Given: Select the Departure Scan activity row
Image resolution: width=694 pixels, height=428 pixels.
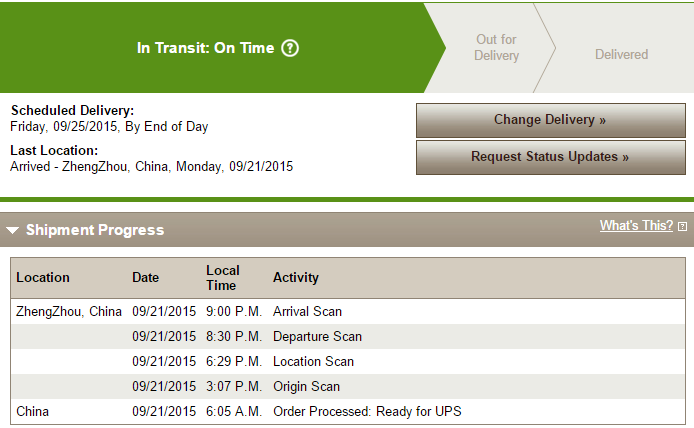Looking at the screenshot, I should (x=348, y=336).
